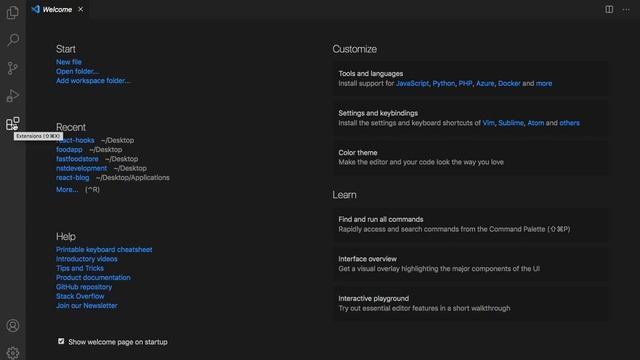
Task: Click Join our Newsletter link
Action: pos(87,306)
